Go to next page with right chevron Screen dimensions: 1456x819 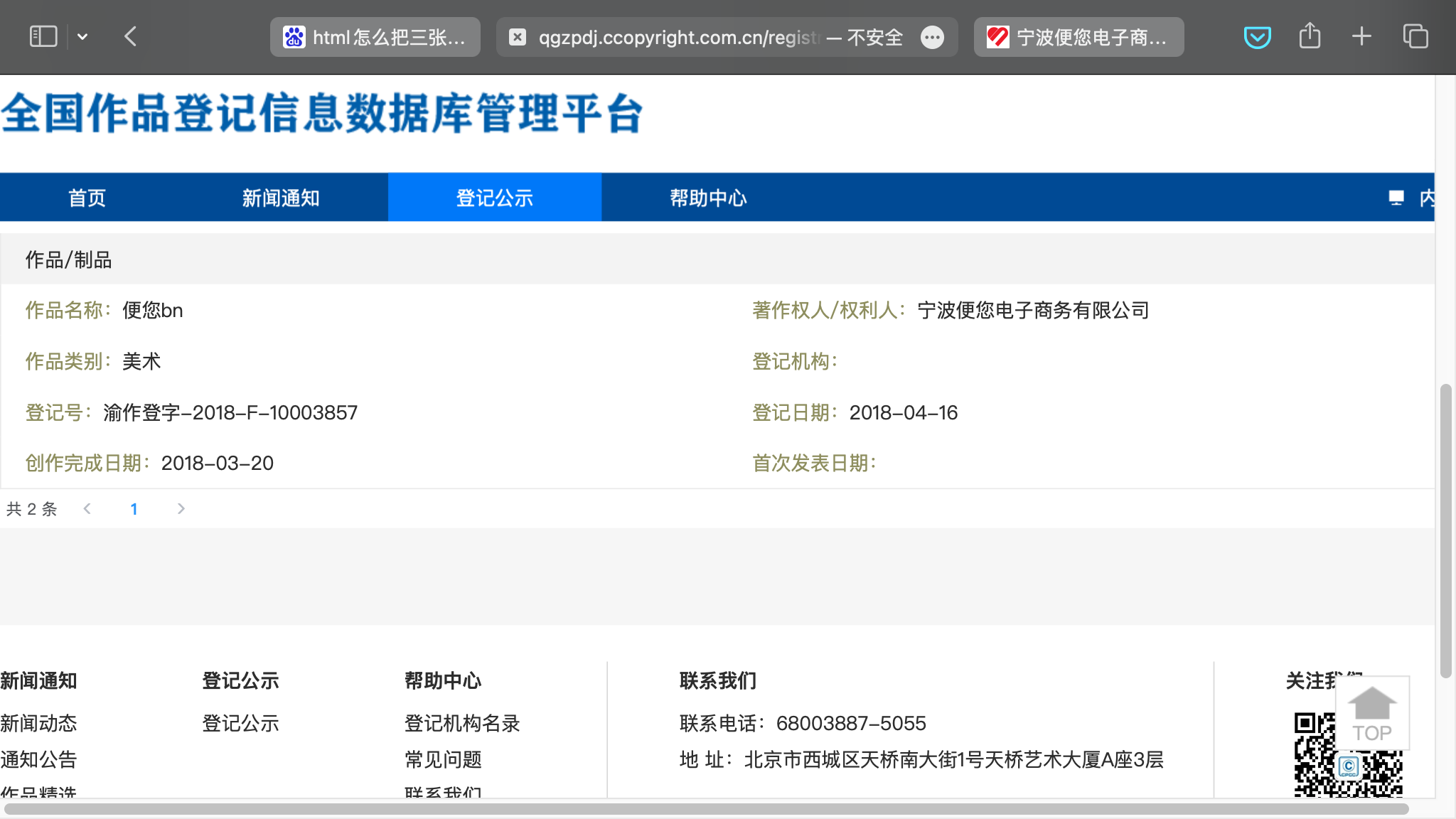tap(181, 509)
